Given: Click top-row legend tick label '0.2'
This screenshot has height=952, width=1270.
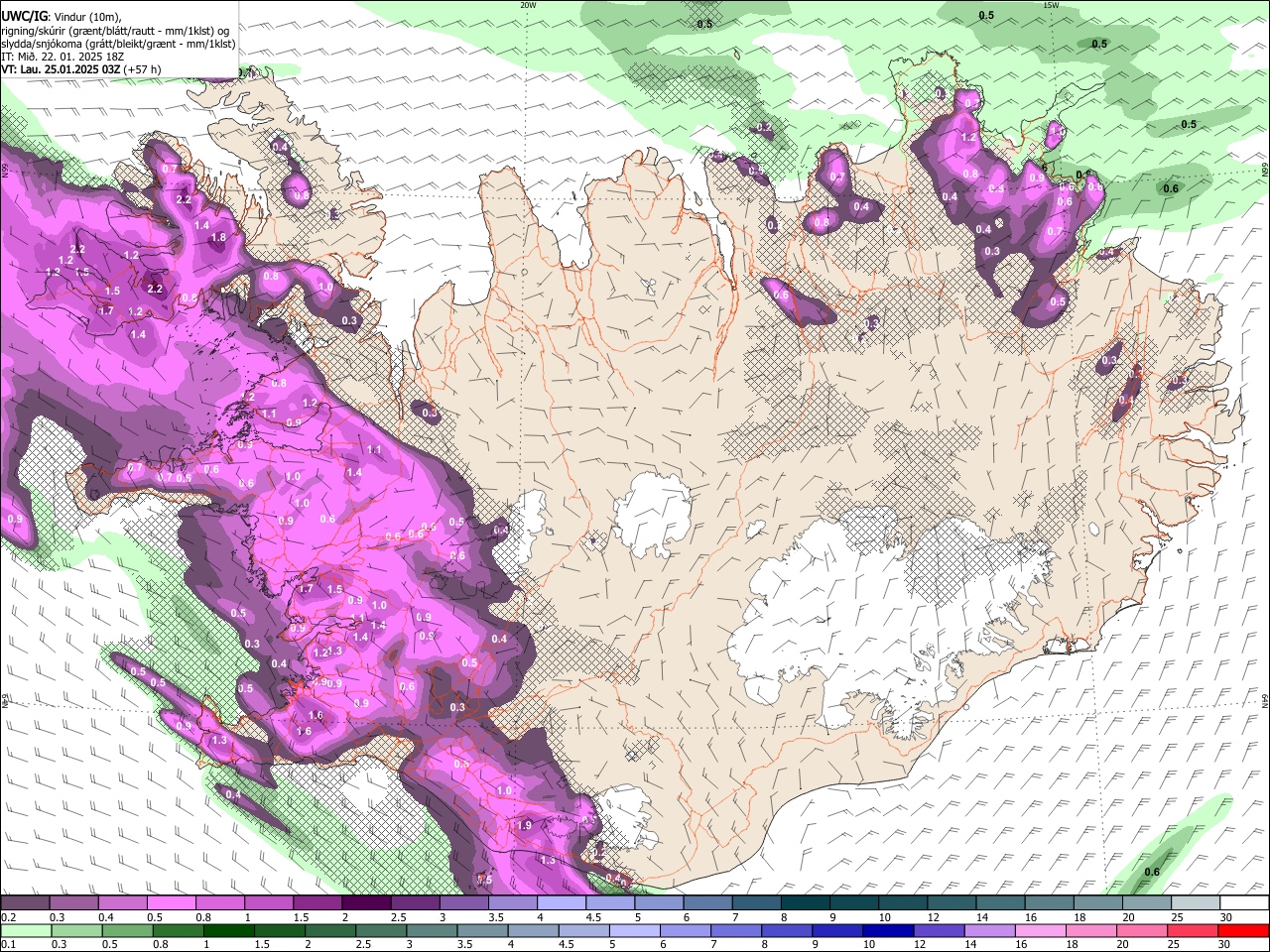Looking at the screenshot, I should [7, 917].
